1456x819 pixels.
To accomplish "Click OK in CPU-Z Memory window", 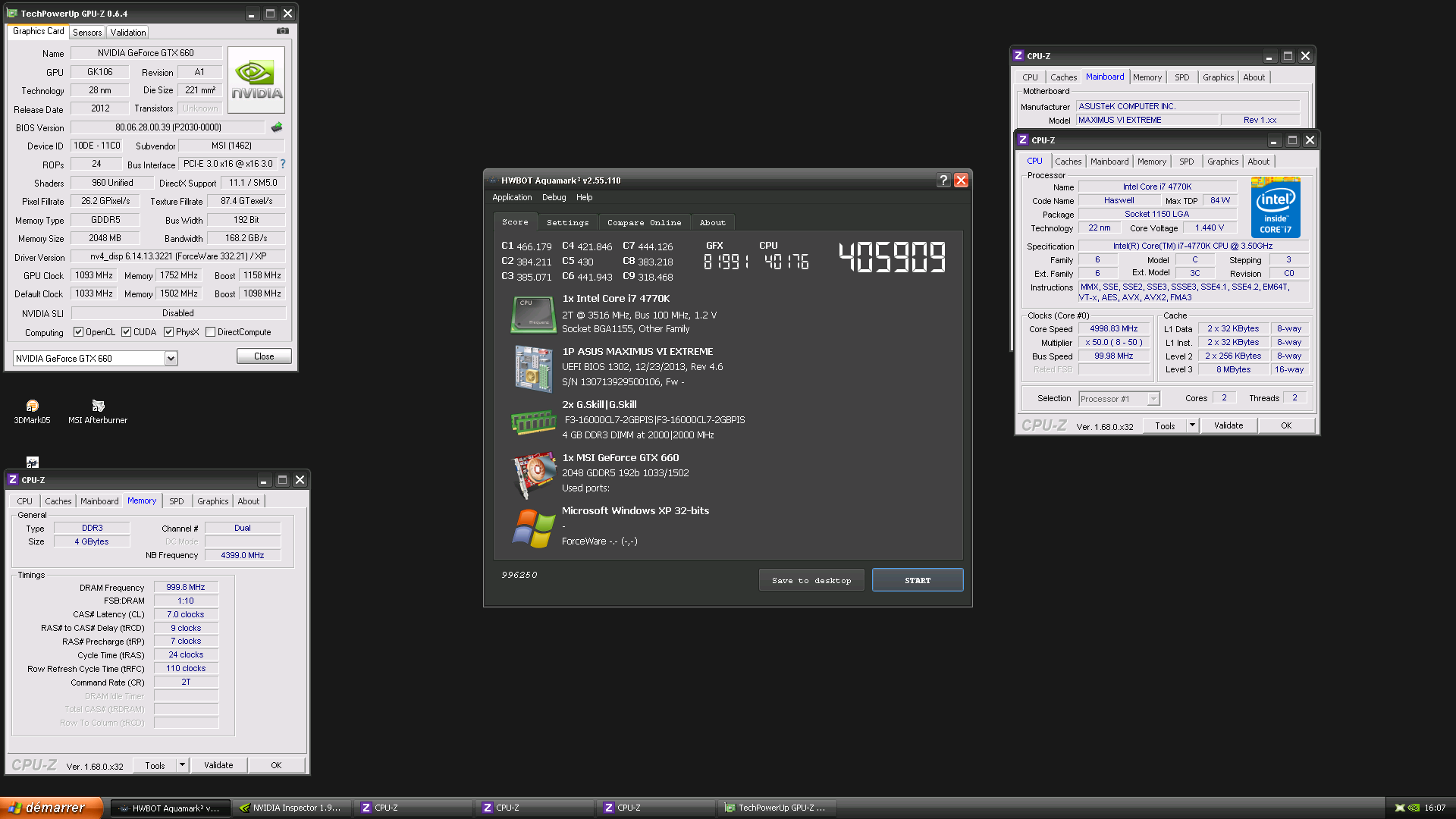I will point(276,765).
